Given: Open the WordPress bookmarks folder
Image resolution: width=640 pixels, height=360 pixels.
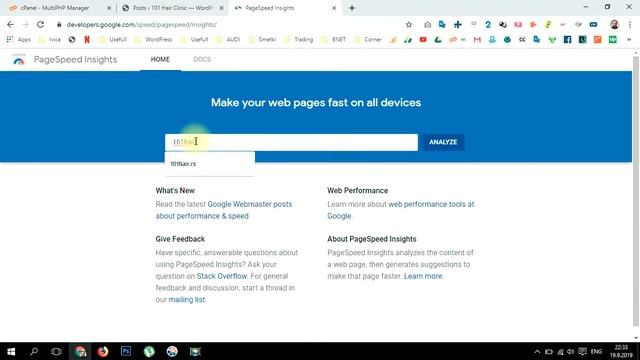Looking at the screenshot, I should pyautogui.click(x=153, y=40).
